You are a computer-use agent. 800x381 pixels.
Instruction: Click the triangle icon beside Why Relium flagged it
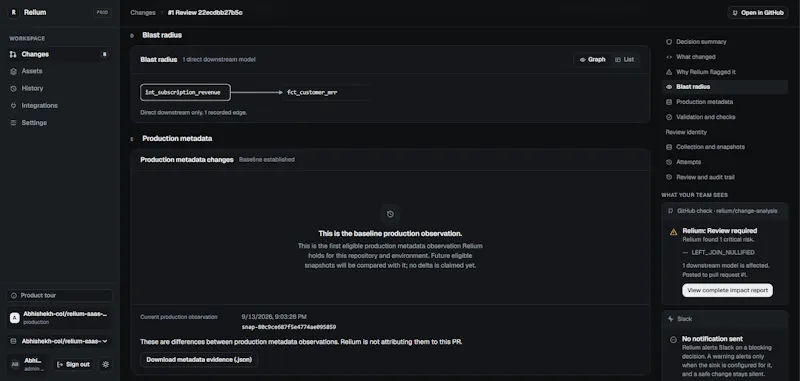[669, 72]
